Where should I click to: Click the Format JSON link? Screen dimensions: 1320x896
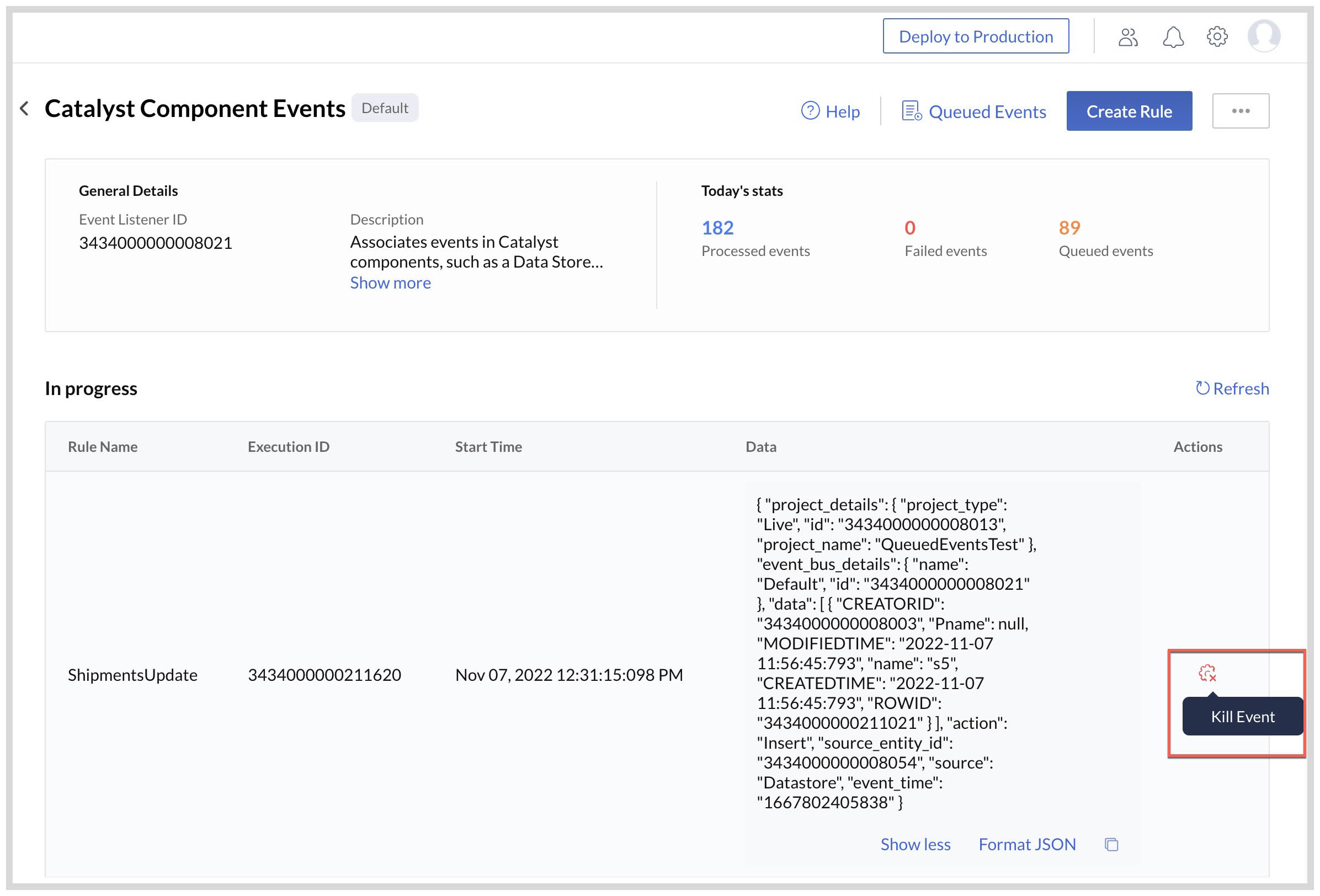point(1027,844)
